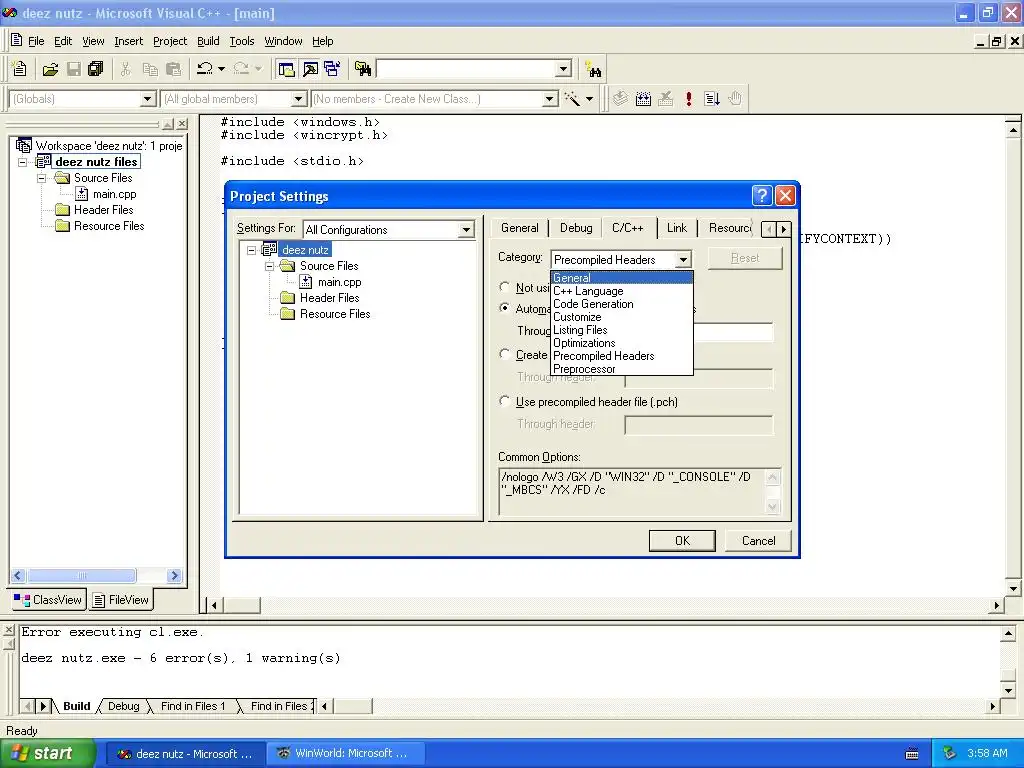Screen dimensions: 1024x768
Task: Choose General from the Category list
Action: (x=622, y=278)
